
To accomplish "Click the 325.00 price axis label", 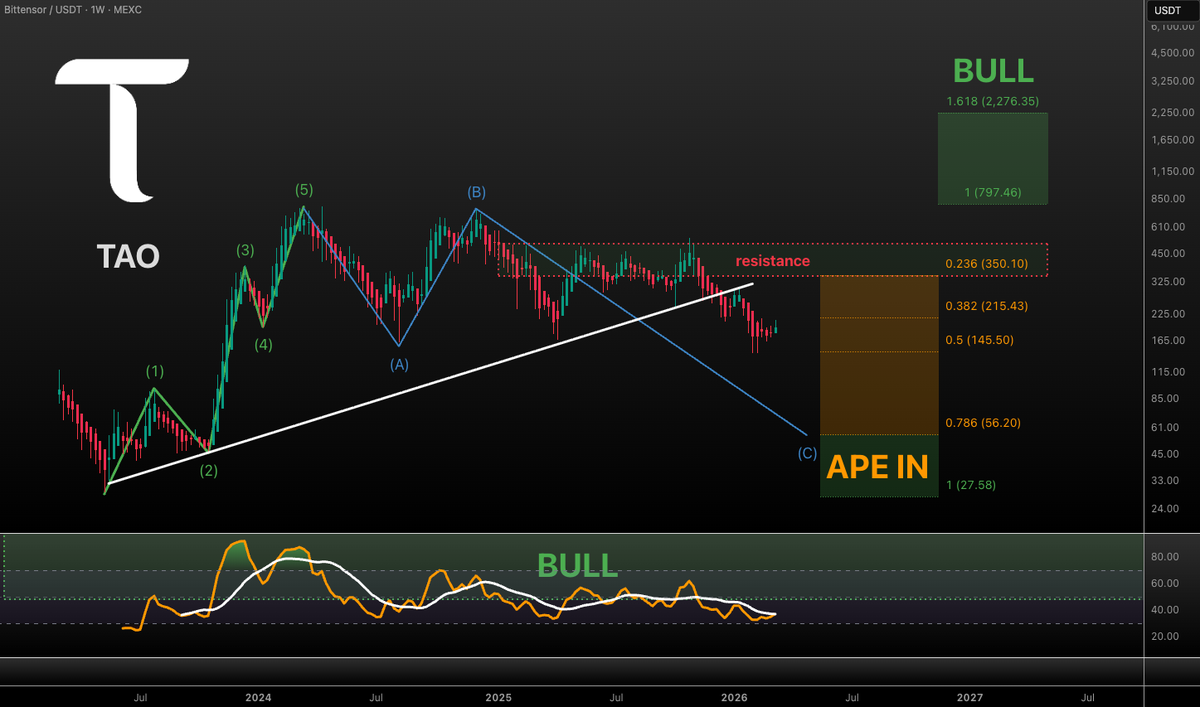I will [x=1170, y=282].
